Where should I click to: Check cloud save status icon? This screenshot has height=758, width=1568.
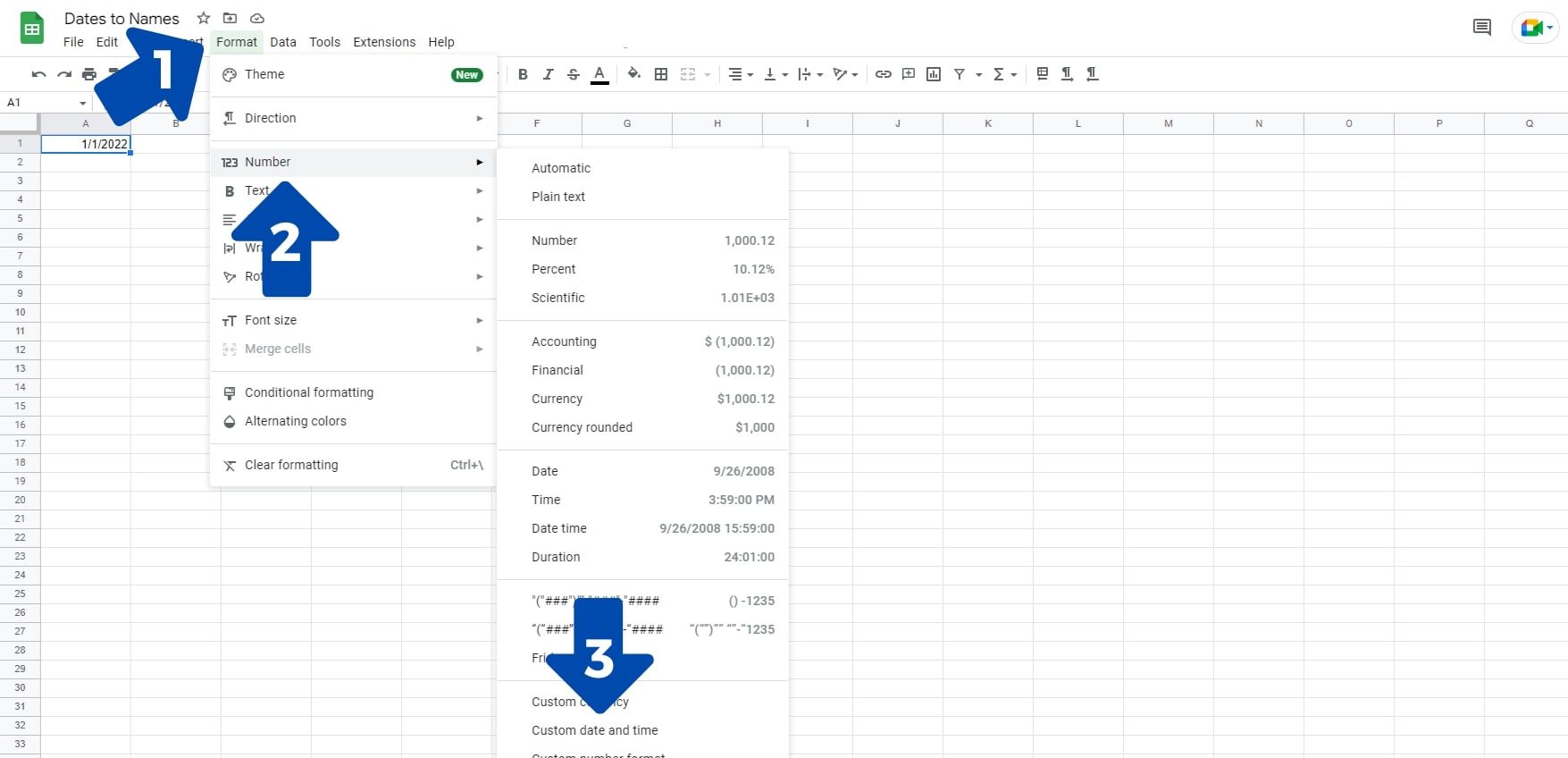click(x=257, y=18)
